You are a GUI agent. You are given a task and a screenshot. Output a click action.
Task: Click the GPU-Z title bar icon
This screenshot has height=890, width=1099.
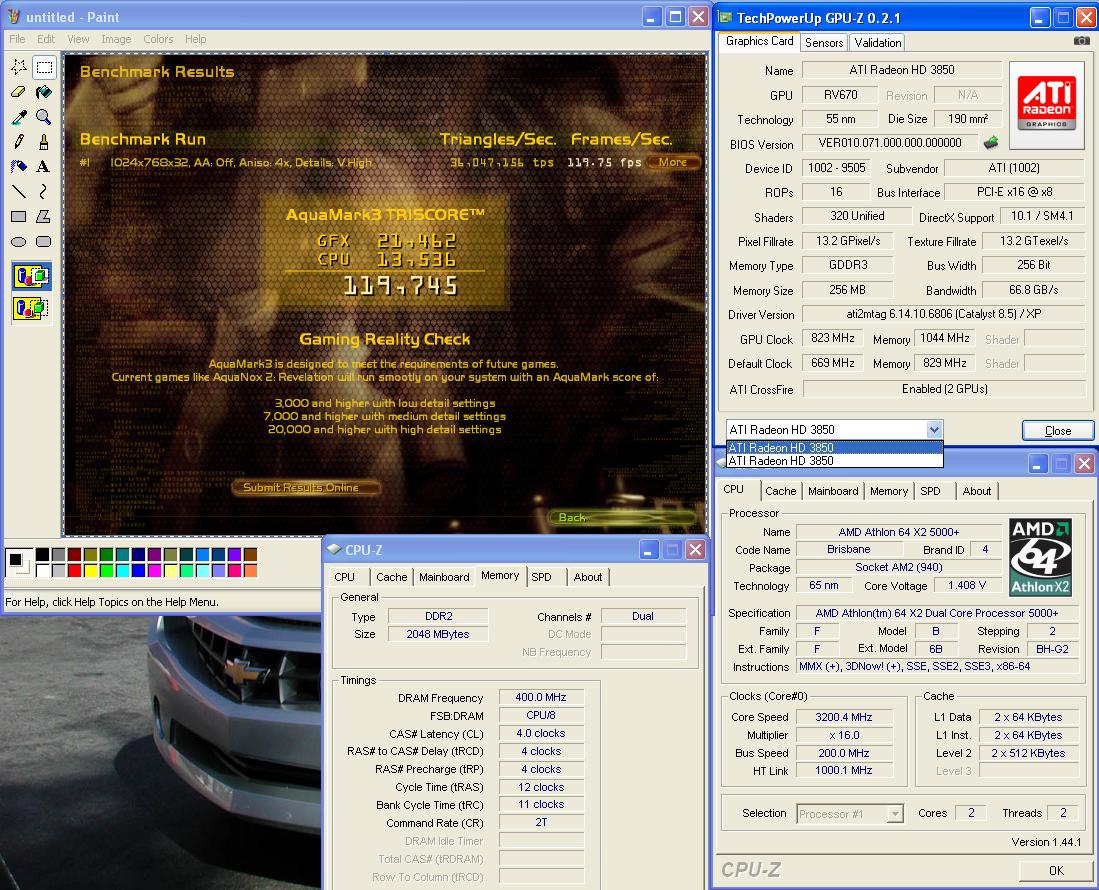[725, 18]
